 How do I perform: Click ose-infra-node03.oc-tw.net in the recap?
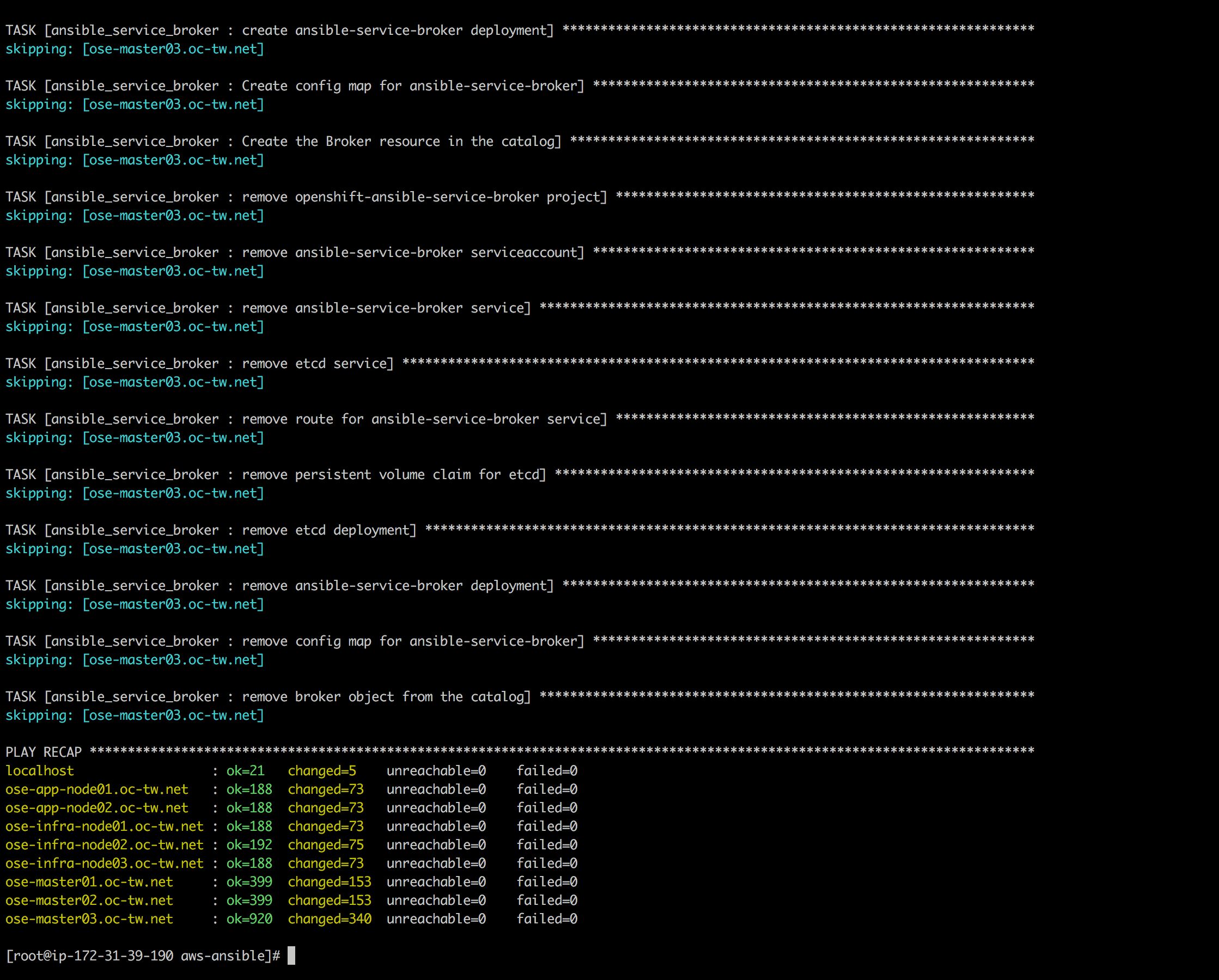pyautogui.click(x=105, y=863)
